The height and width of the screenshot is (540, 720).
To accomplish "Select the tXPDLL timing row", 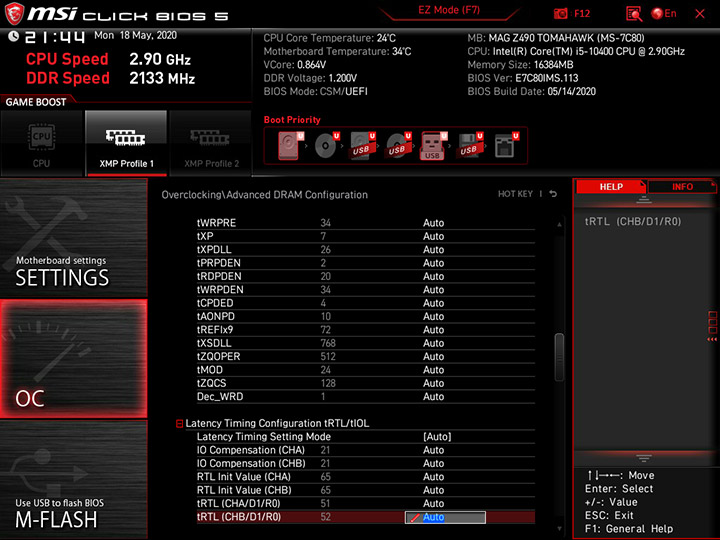I will (x=366, y=250).
